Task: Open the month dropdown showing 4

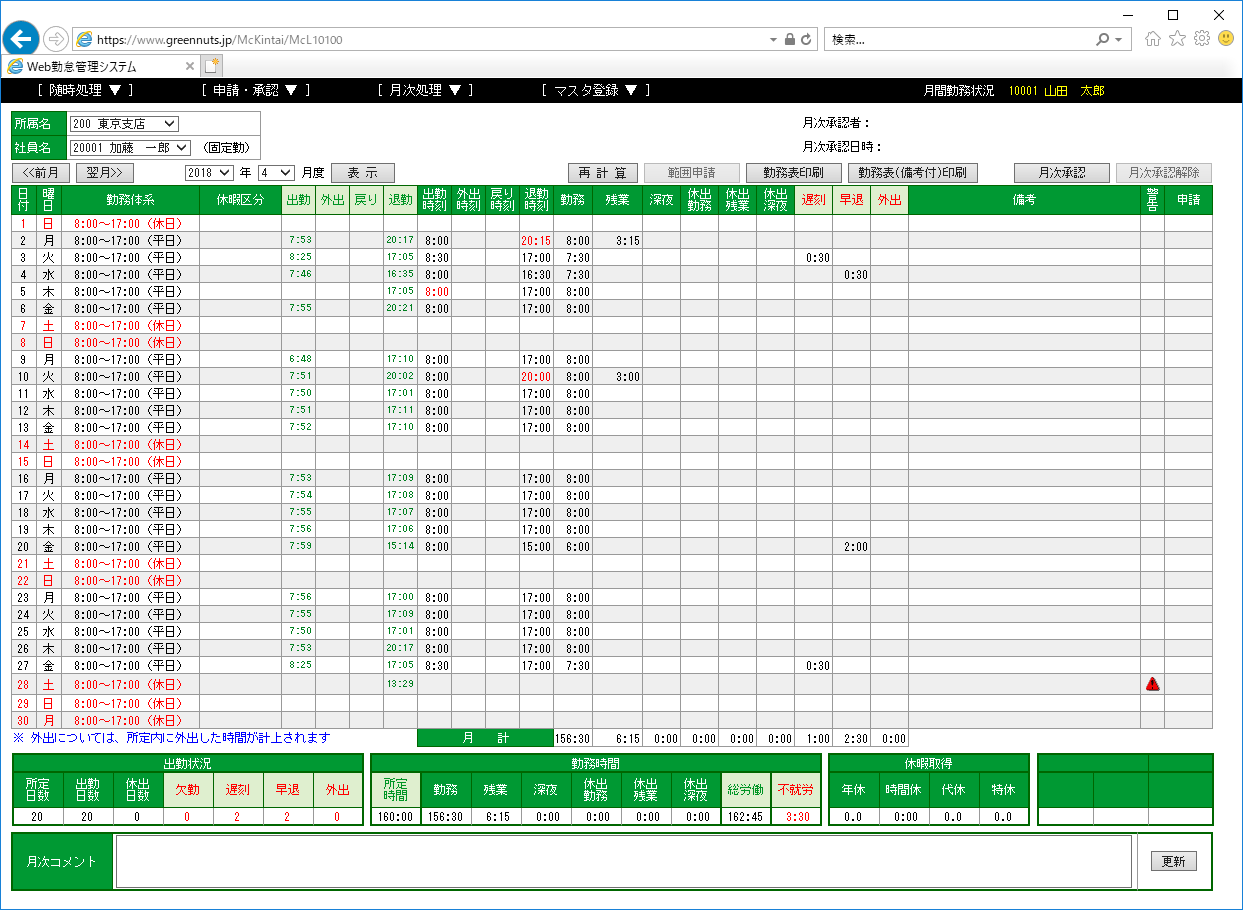Action: [x=276, y=173]
